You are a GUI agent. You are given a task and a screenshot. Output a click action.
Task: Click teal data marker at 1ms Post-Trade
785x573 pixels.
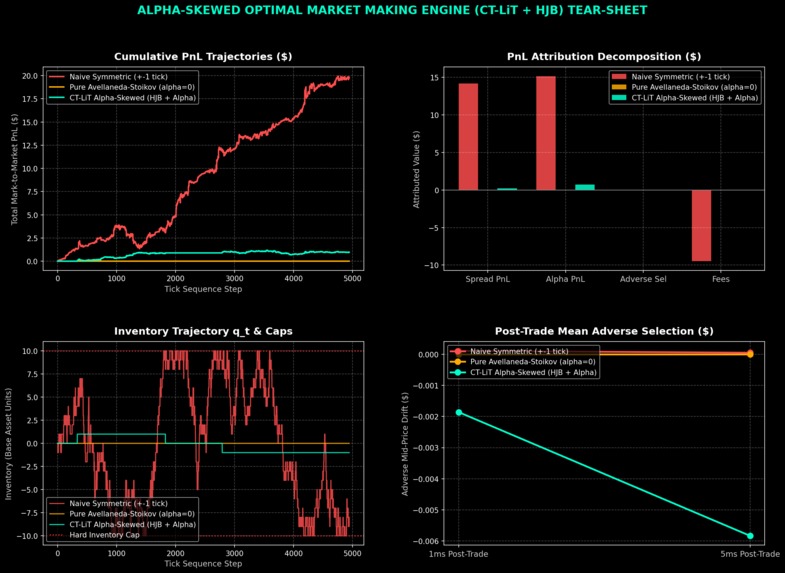(x=459, y=412)
